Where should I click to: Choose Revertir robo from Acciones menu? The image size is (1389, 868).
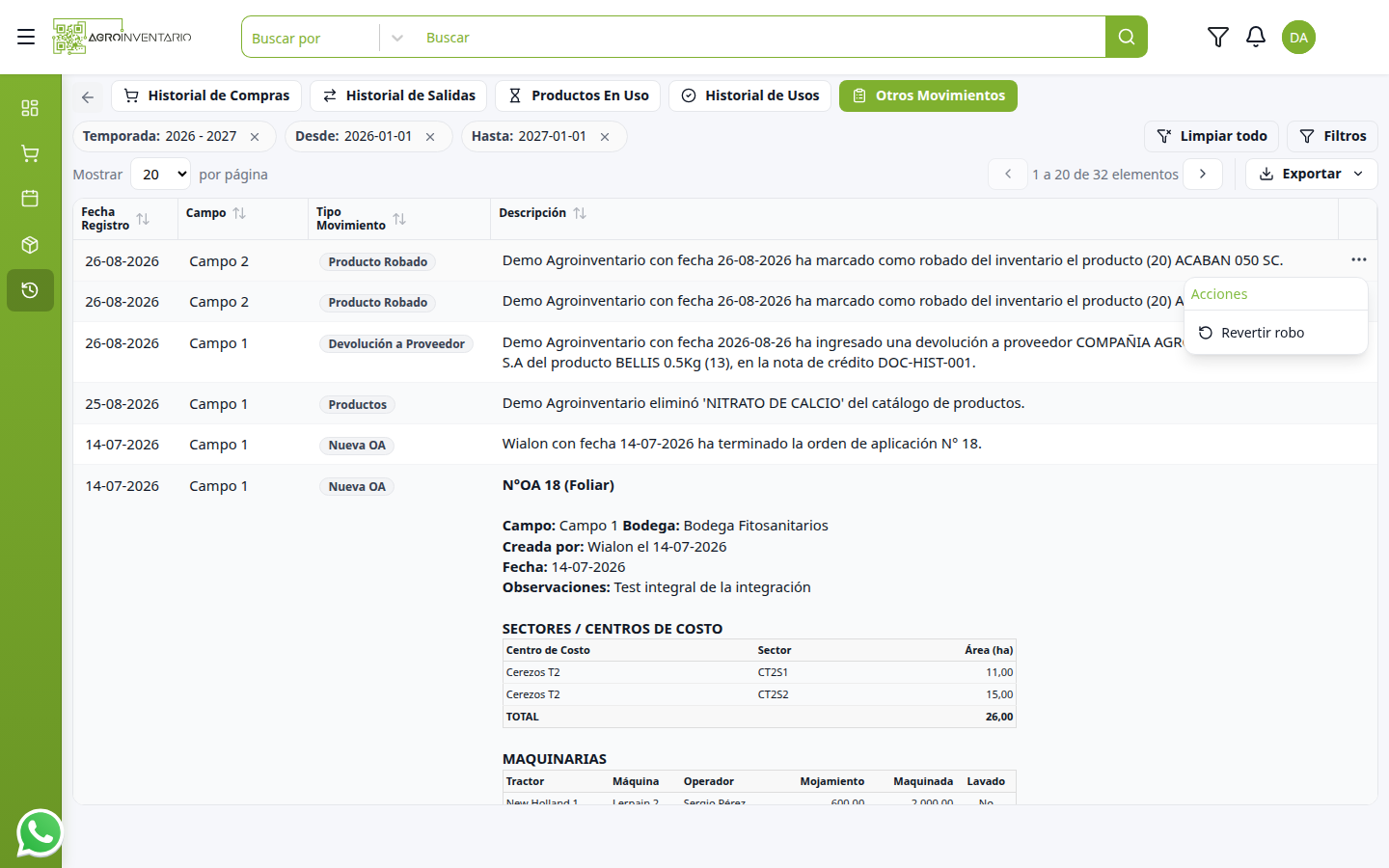click(1276, 333)
